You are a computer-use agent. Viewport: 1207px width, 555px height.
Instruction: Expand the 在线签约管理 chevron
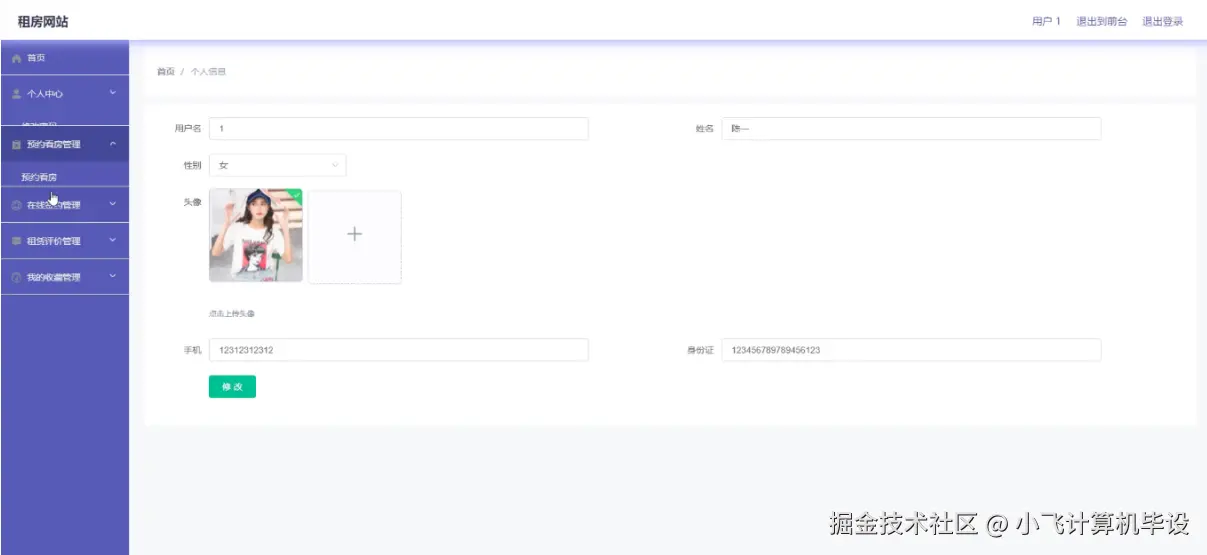point(113,204)
